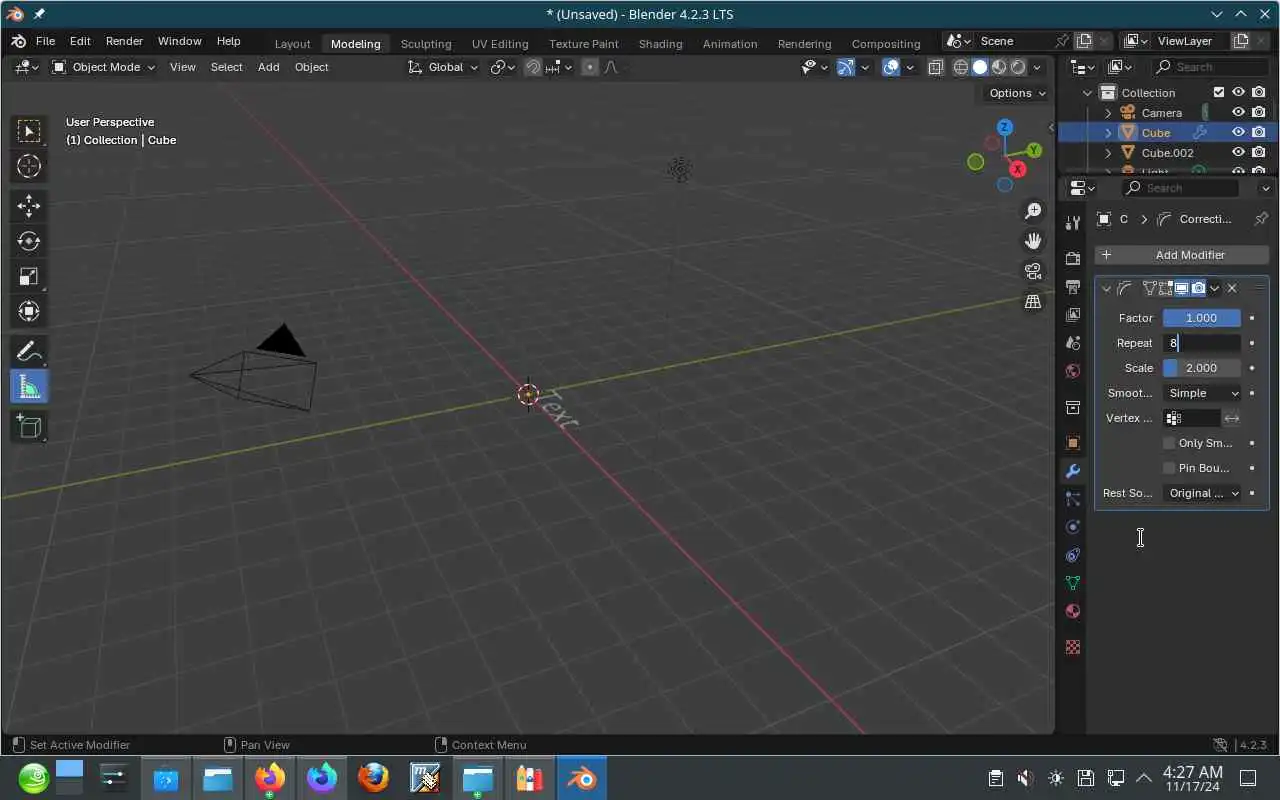Toggle Cube.002 visibility eye in outliner
1280x800 pixels.
tap(1238, 152)
